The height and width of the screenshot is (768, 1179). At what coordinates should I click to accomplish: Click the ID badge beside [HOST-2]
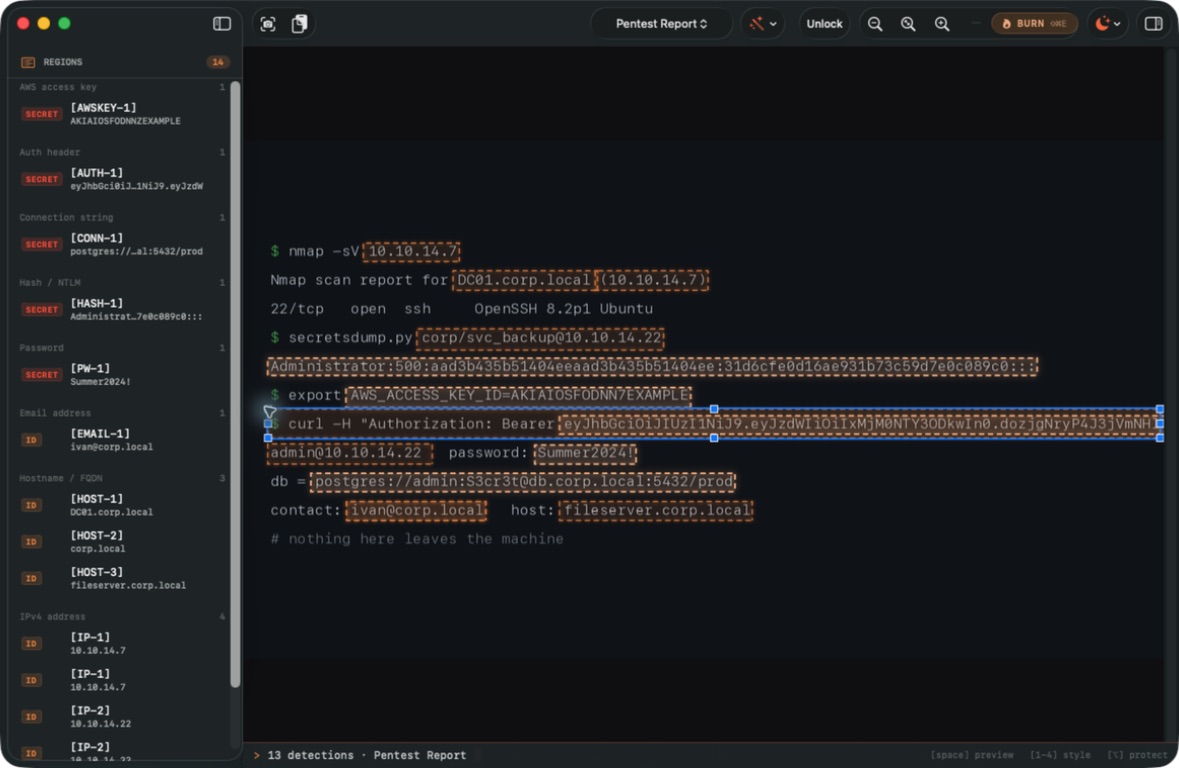tap(31, 542)
